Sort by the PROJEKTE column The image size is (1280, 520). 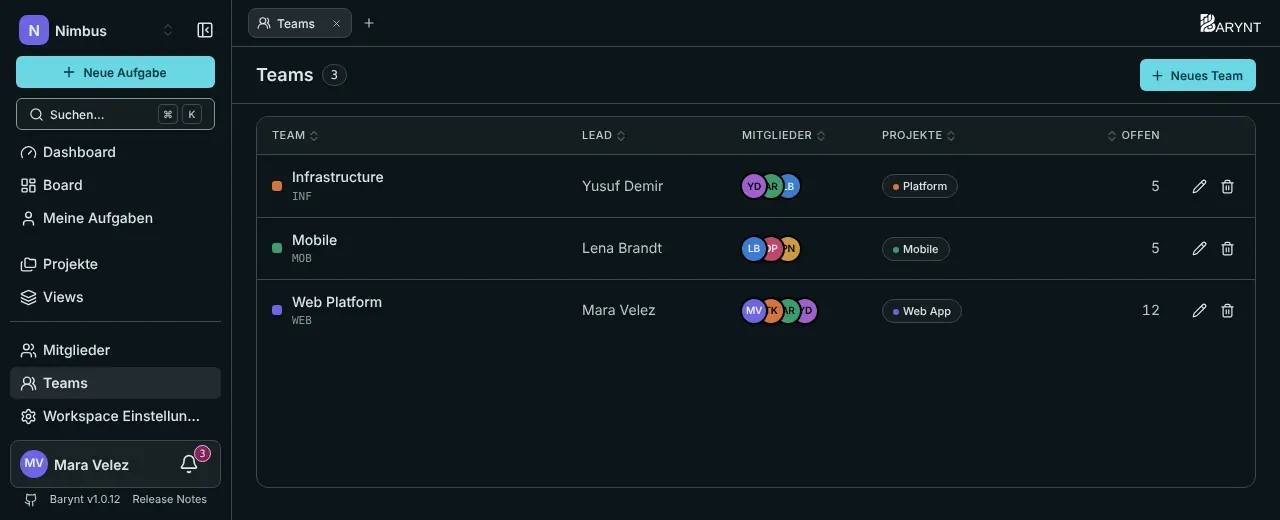[x=918, y=135]
